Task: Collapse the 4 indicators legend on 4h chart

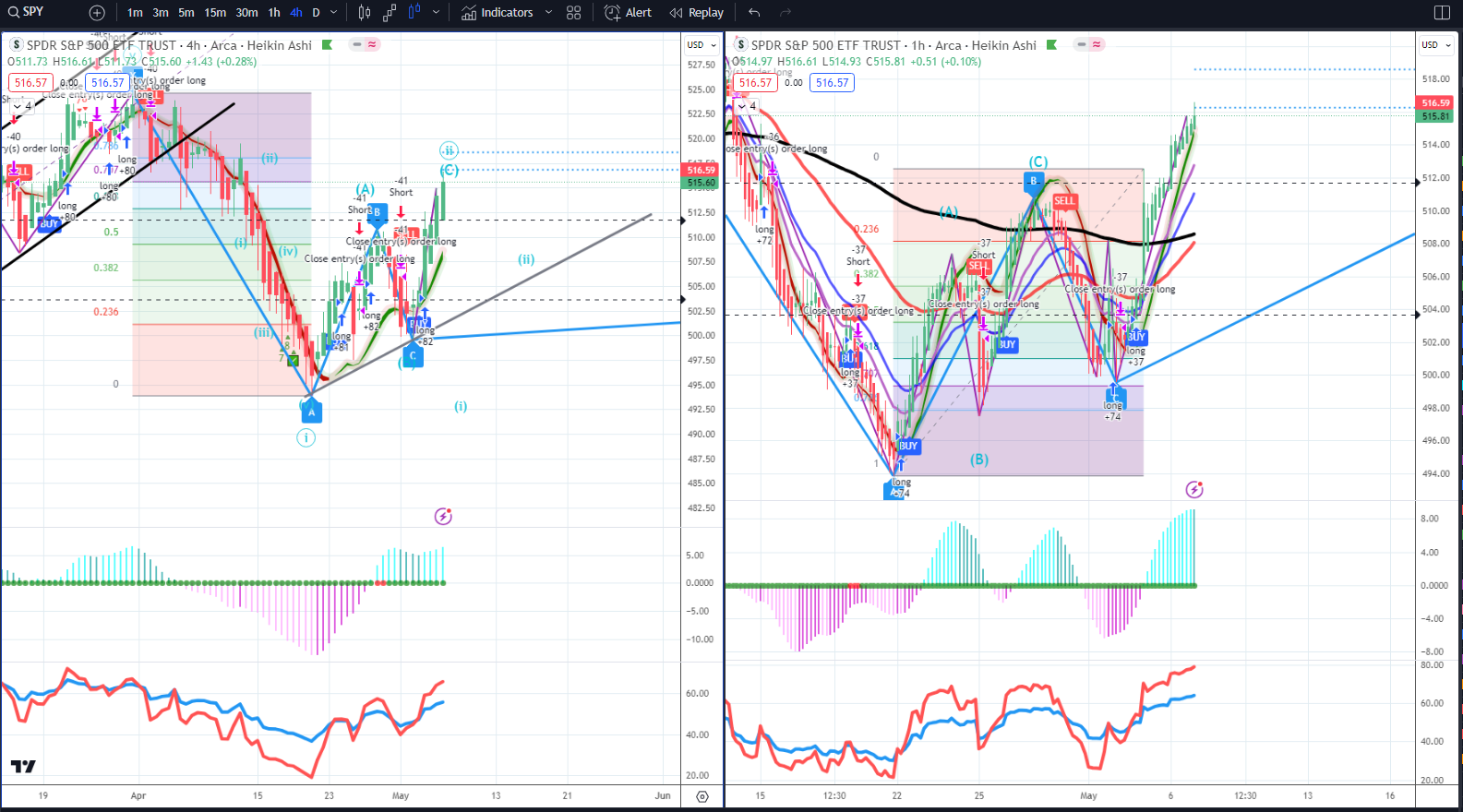Action: click(22, 106)
